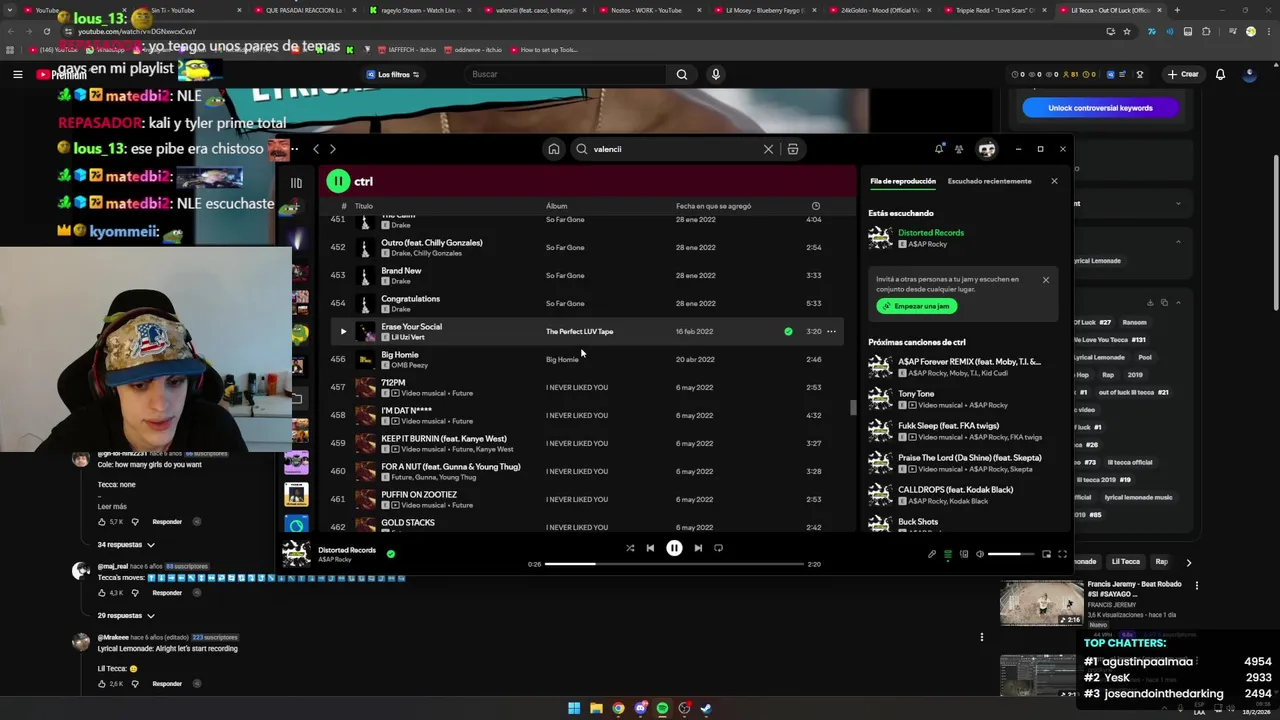Expand 34 respuestas comment replies
This screenshot has width=1280, height=720.
126,545
